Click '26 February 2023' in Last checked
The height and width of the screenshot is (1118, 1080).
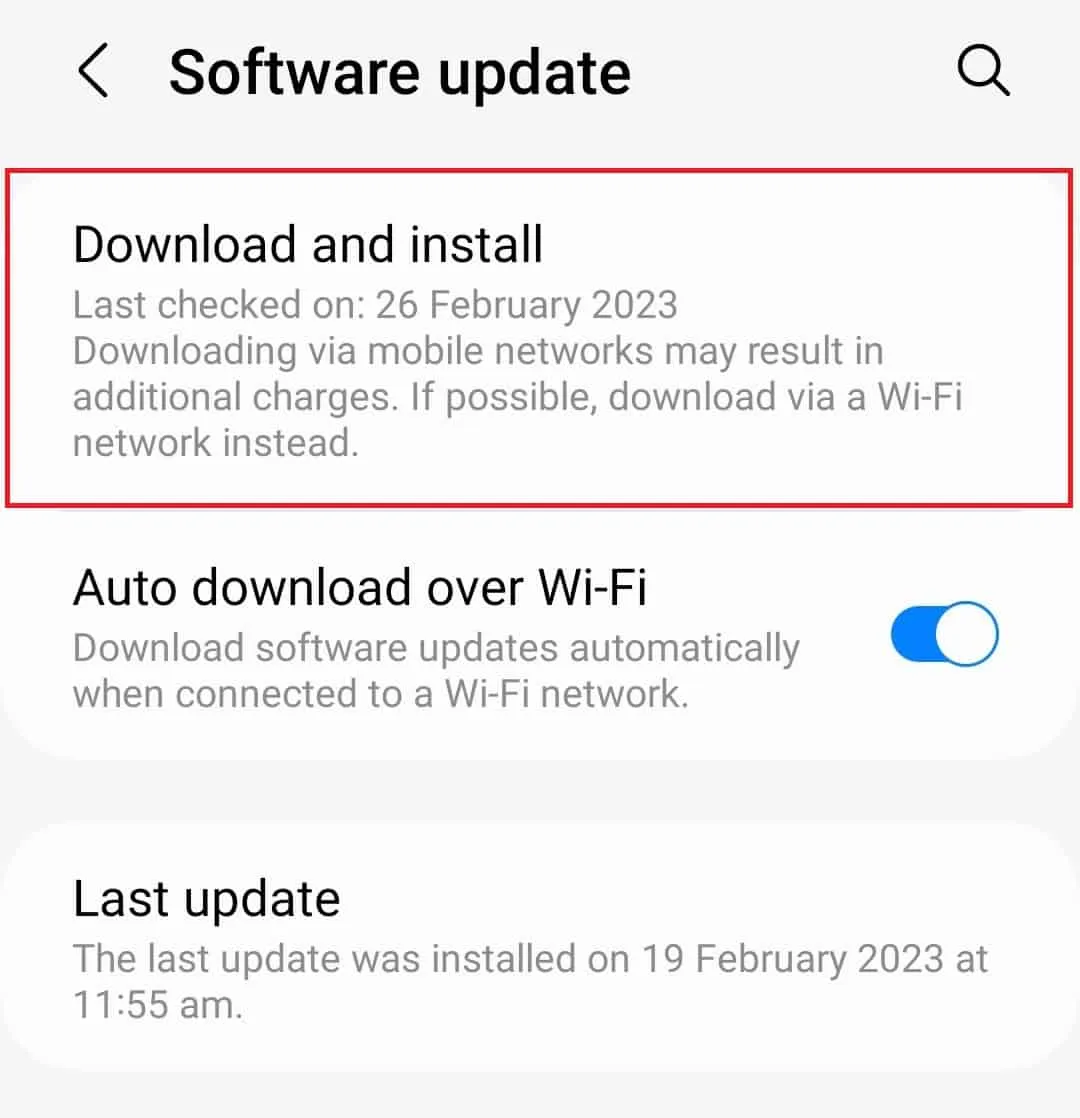pyautogui.click(x=526, y=305)
